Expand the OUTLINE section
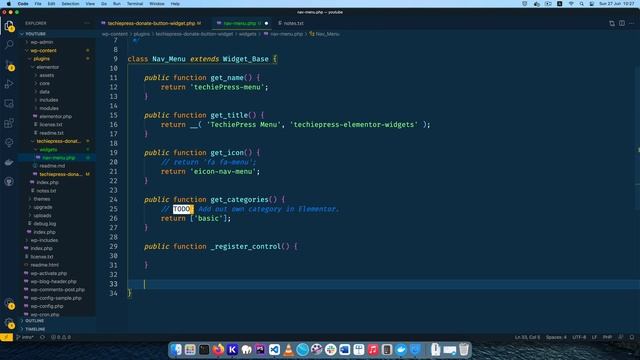Screen dimensions: 640x360 (35, 321)
